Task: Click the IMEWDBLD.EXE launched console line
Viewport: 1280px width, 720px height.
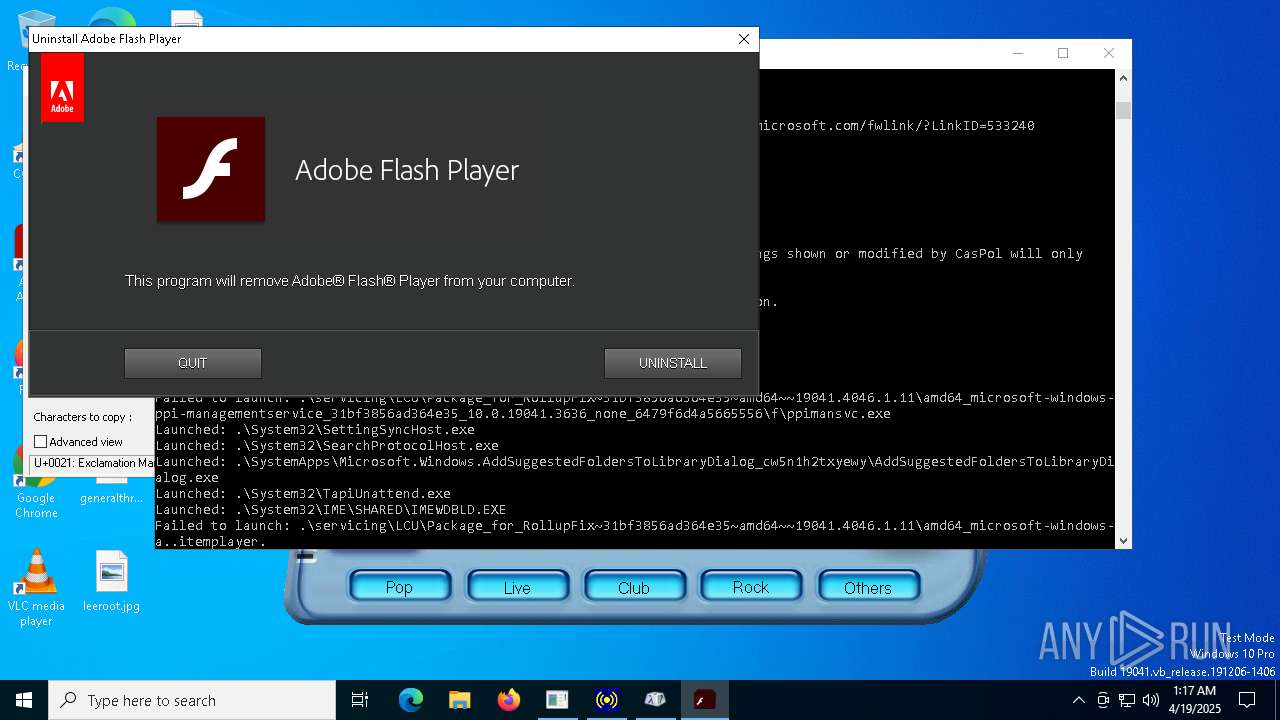Action: (x=331, y=509)
